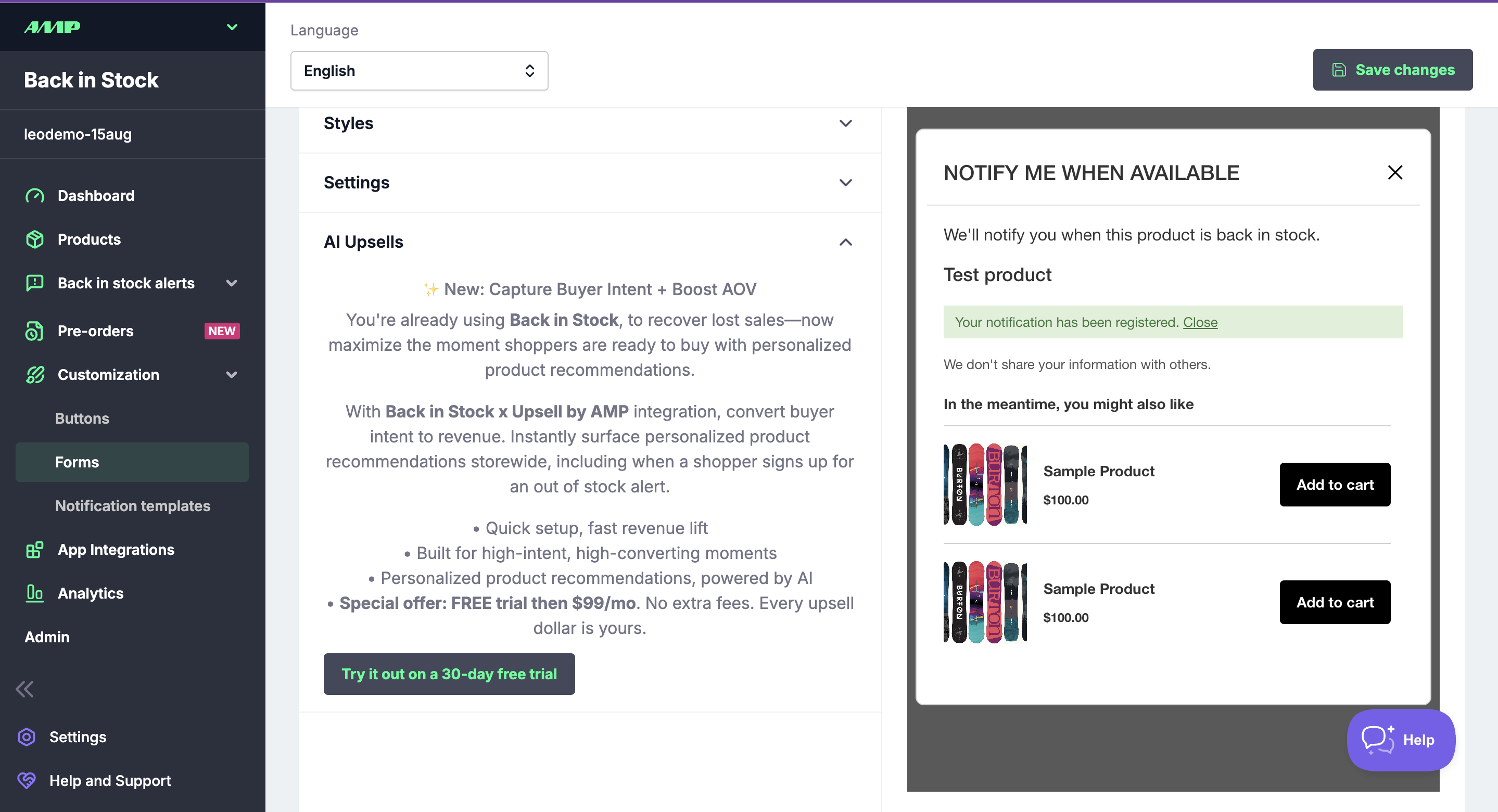The height and width of the screenshot is (812, 1498).
Task: Click Test product title in preview
Action: click(x=997, y=274)
